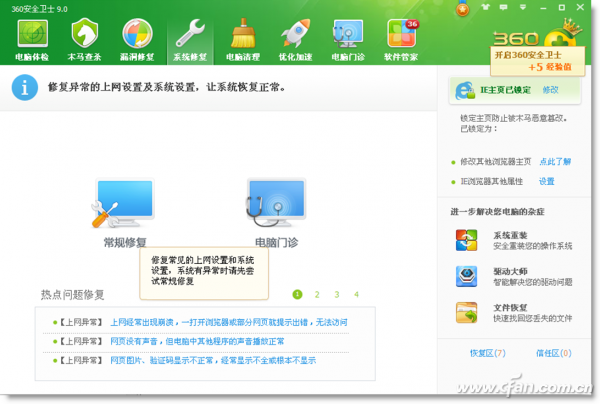The height and width of the screenshot is (404, 600).
Task: Click 进一步解决您电脑的杂症 heading
Action: (x=497, y=212)
